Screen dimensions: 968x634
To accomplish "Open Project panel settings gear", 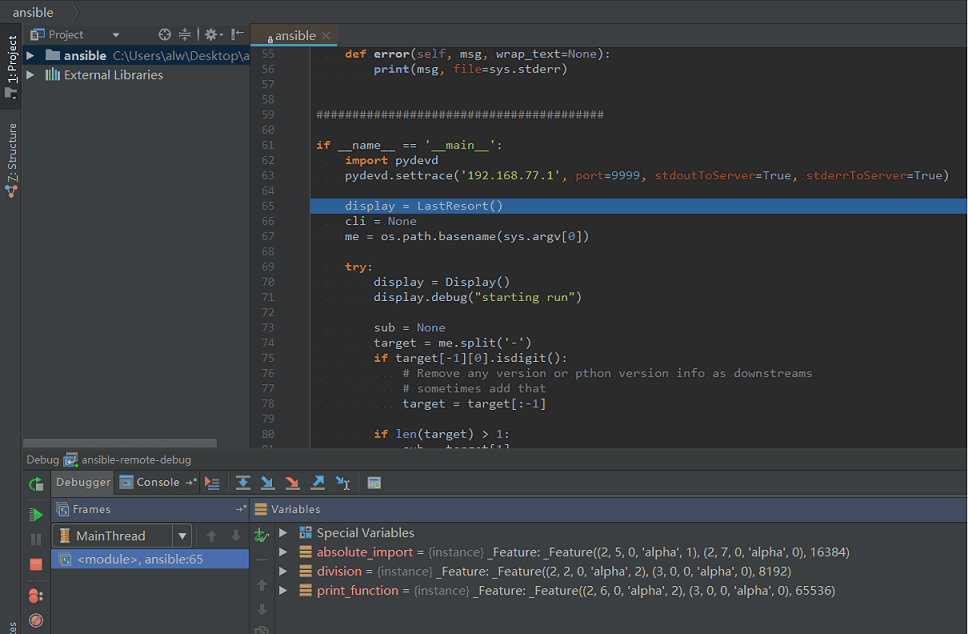I will coord(211,35).
